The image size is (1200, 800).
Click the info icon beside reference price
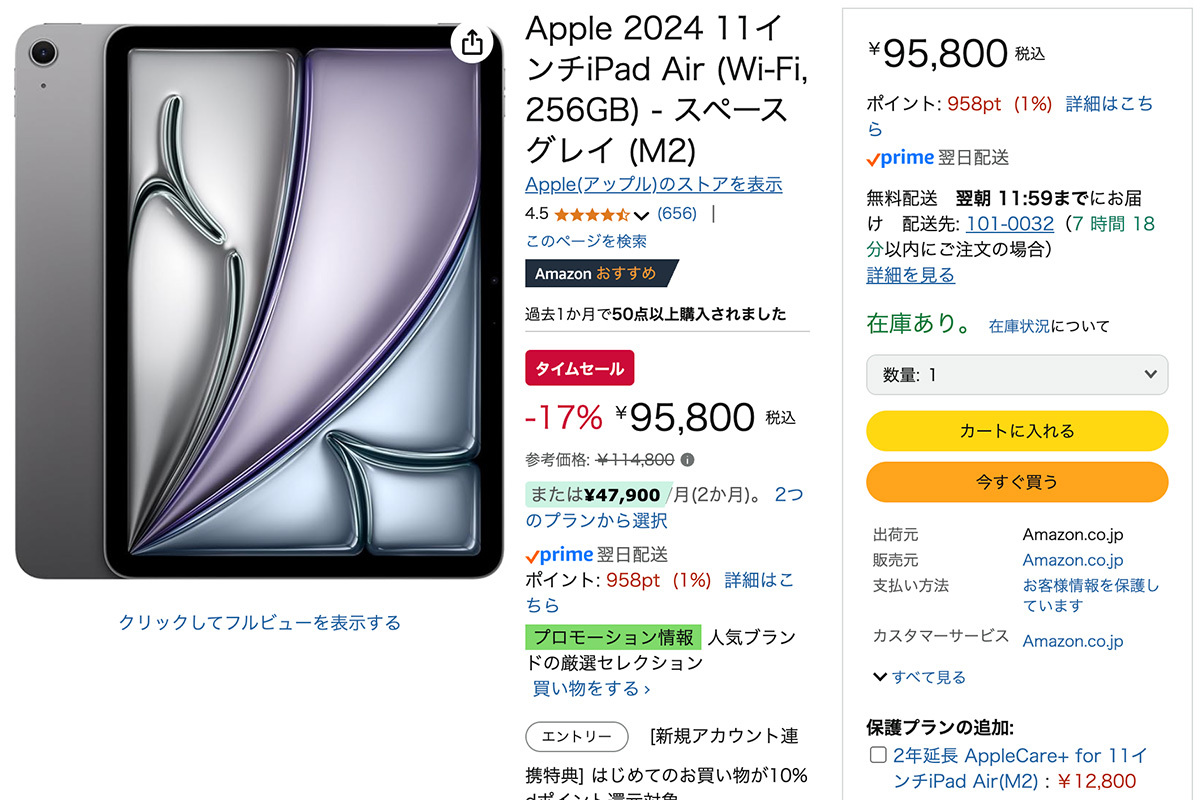coord(687,461)
